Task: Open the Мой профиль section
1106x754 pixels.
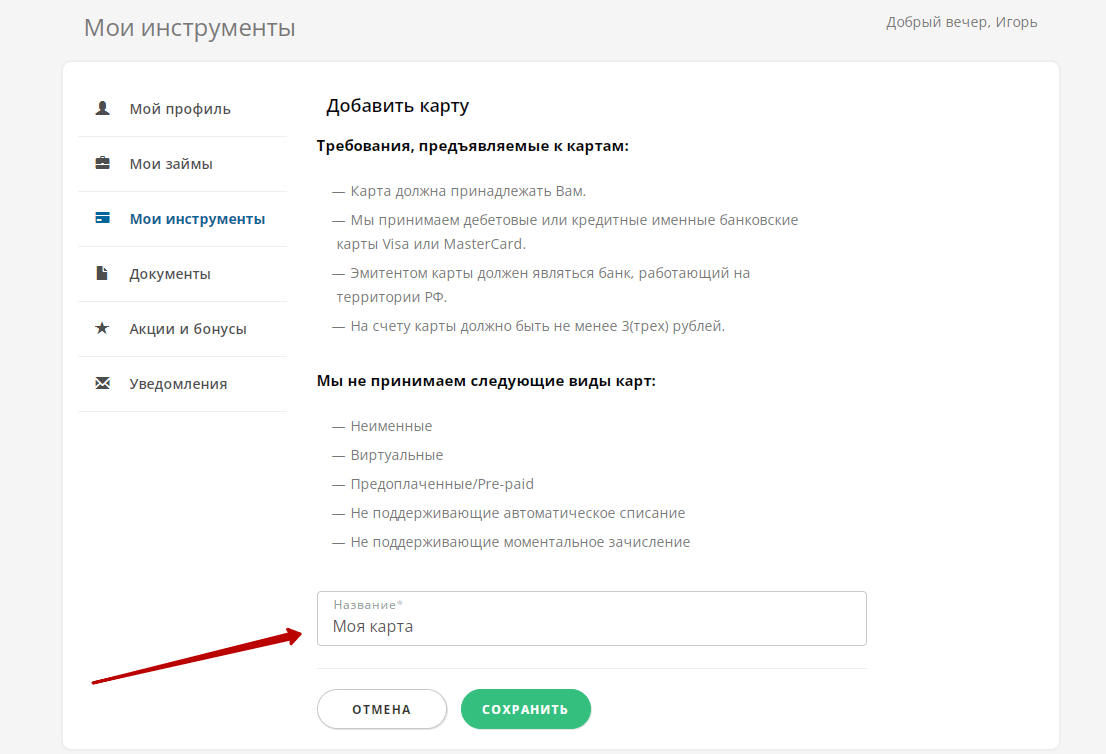Action: click(x=180, y=109)
